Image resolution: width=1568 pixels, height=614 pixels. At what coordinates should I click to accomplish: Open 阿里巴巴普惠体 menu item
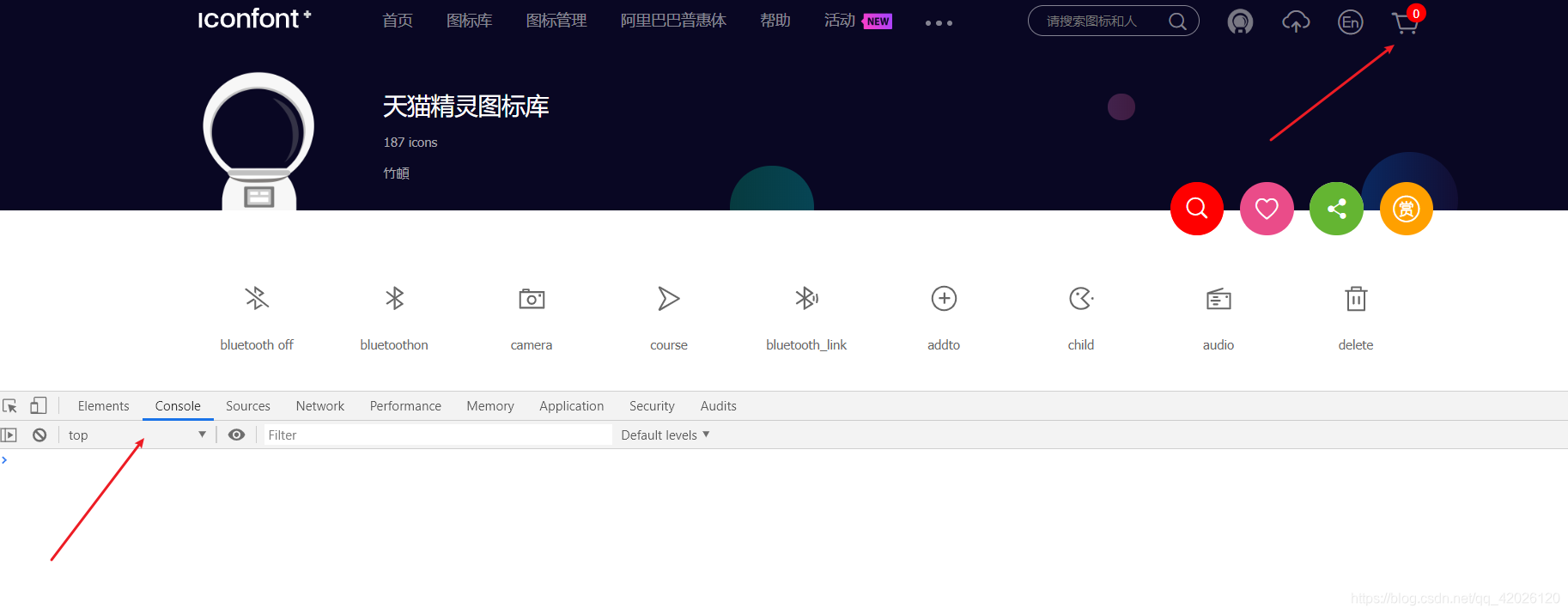coord(673,21)
